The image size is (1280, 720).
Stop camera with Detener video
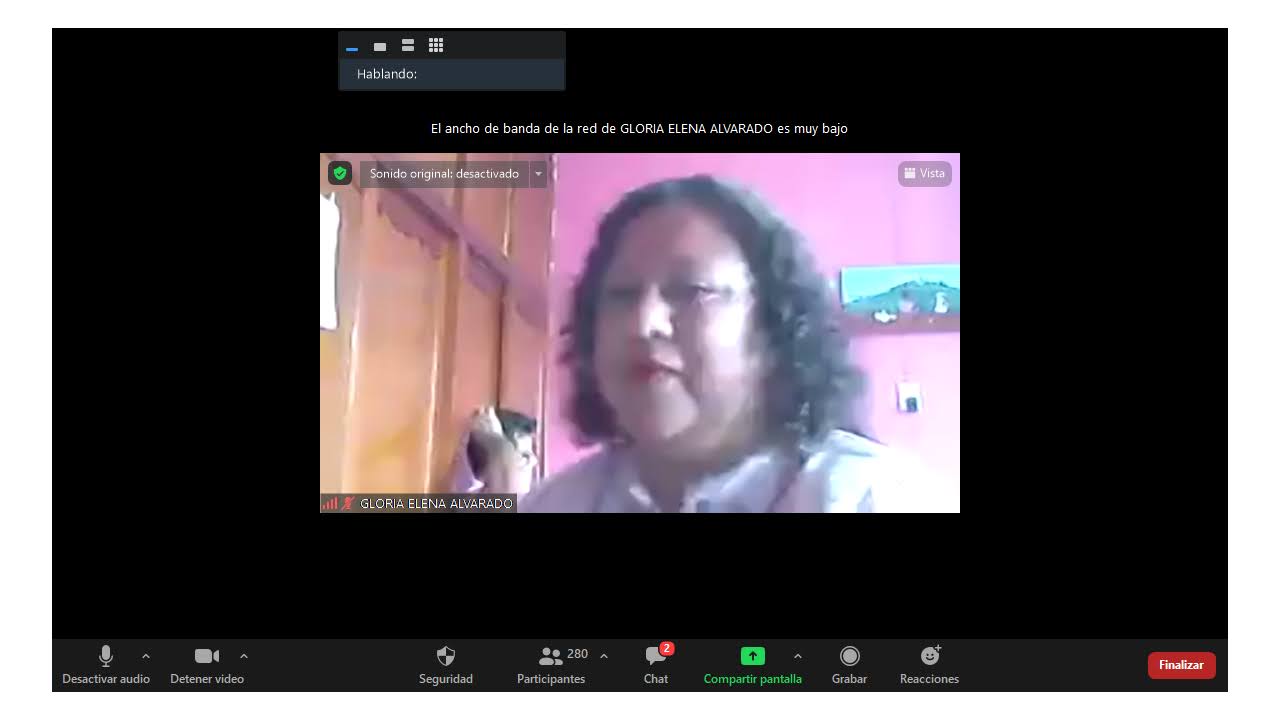tap(207, 666)
